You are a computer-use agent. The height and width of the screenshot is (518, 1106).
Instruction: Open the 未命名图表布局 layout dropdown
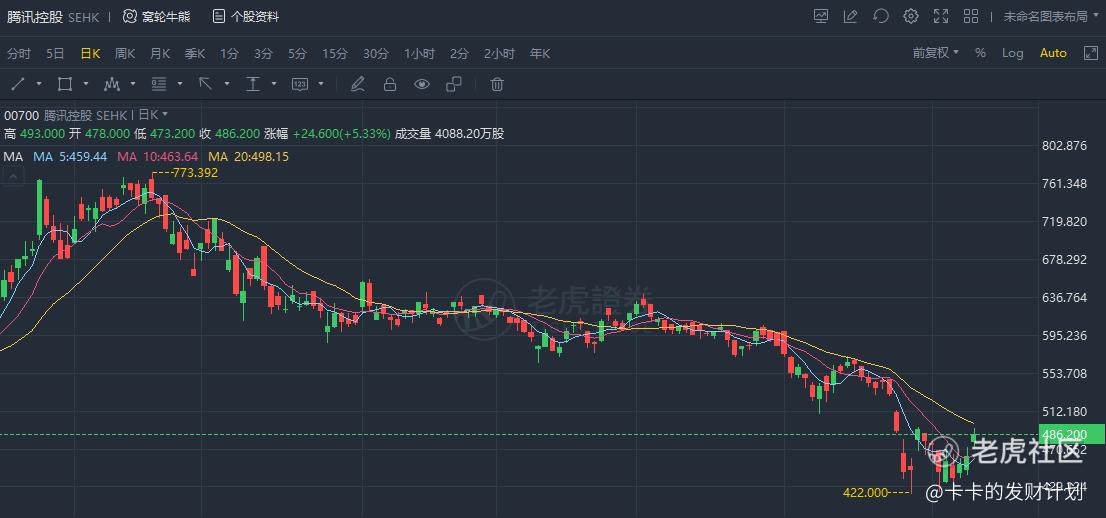(x=1051, y=16)
